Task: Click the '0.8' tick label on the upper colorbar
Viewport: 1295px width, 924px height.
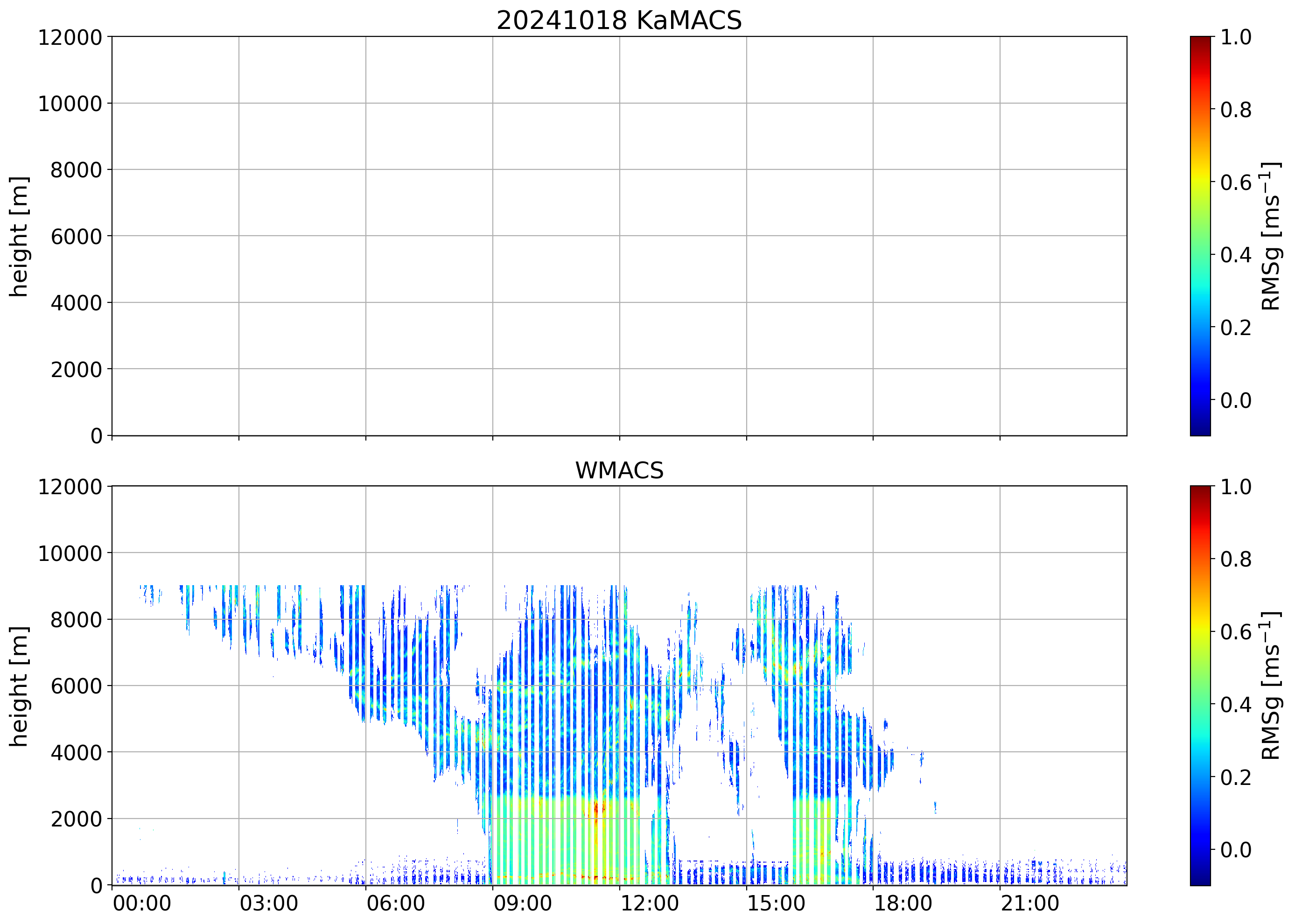Action: pos(1235,109)
